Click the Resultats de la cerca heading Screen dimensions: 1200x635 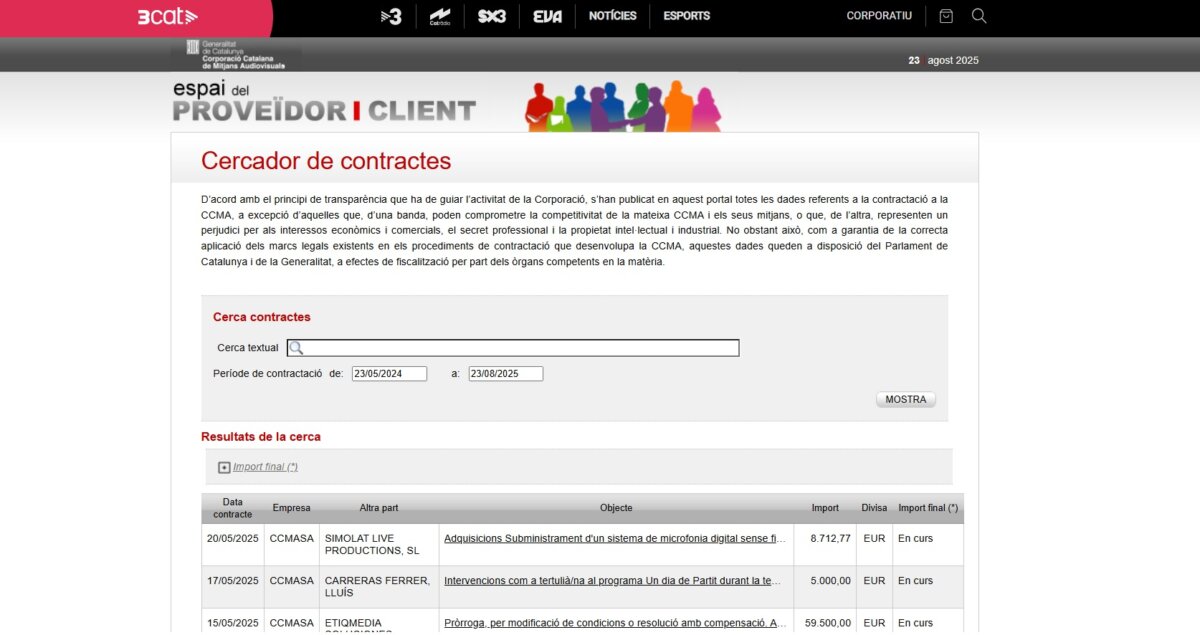(x=261, y=437)
